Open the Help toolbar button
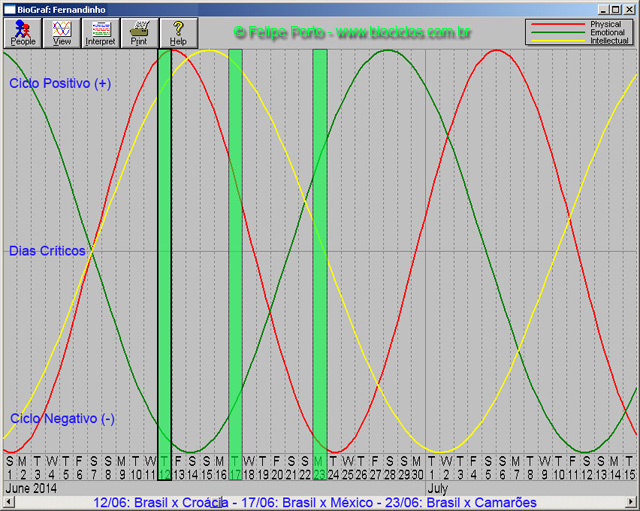The image size is (640, 511). point(178,33)
